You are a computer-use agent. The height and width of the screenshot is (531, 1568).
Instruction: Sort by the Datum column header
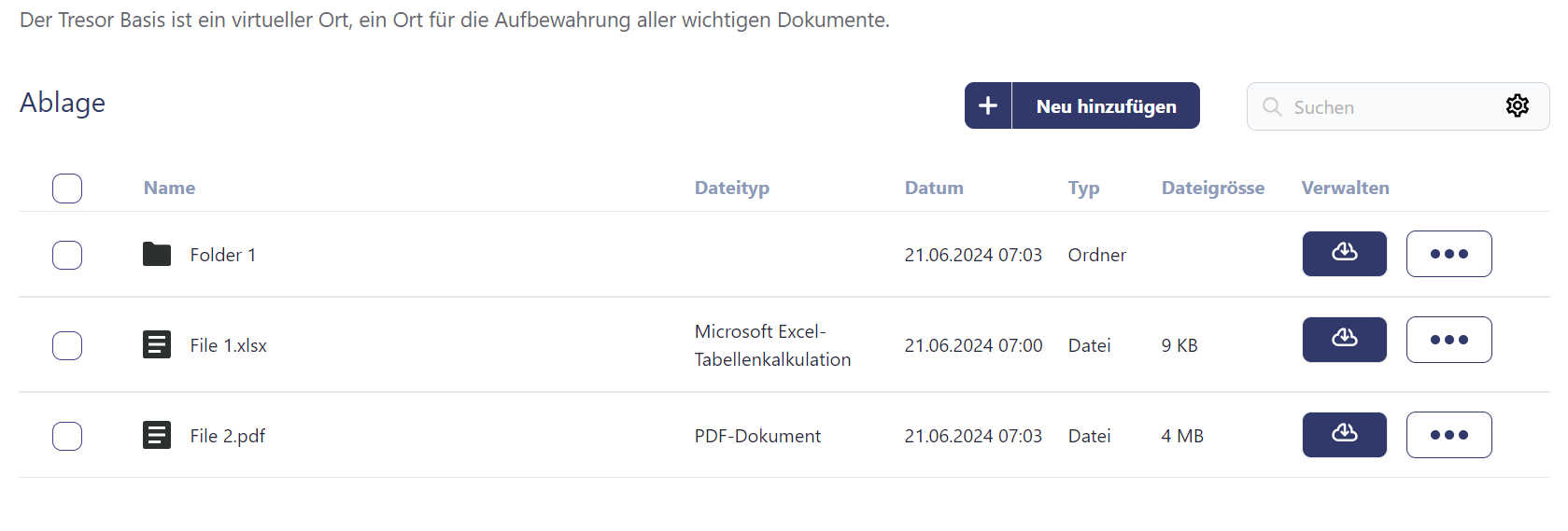pos(933,188)
